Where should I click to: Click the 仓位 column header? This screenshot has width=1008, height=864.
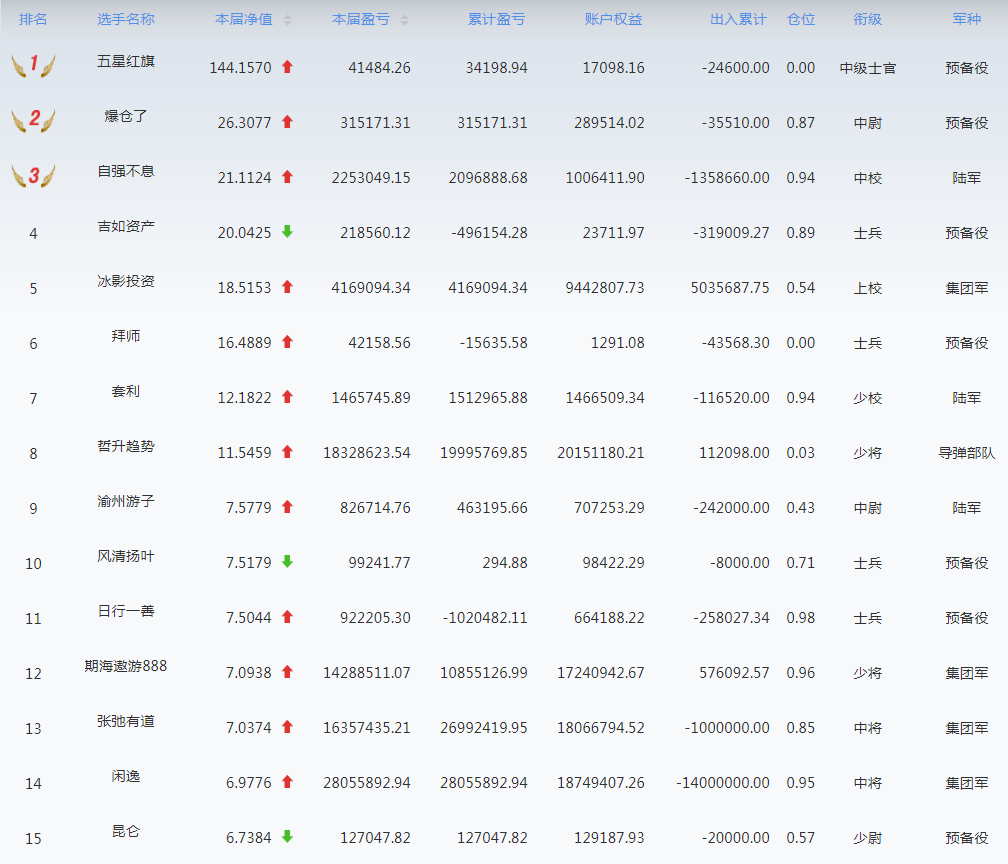[x=801, y=19]
